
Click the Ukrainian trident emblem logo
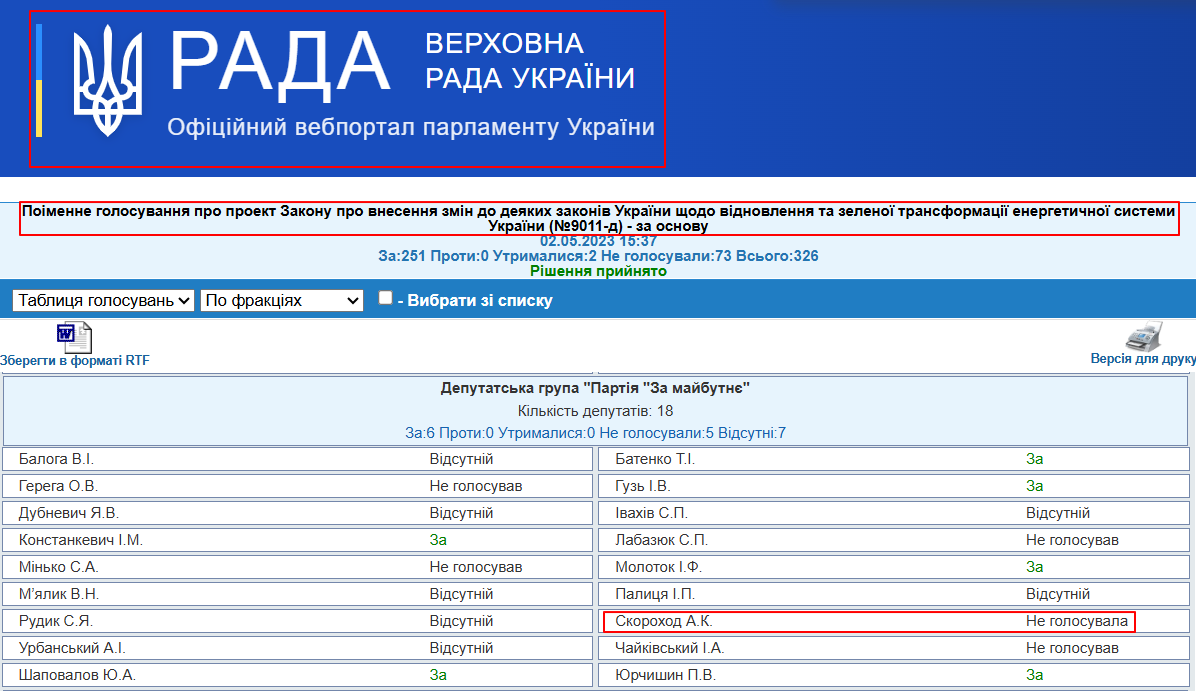(x=108, y=81)
